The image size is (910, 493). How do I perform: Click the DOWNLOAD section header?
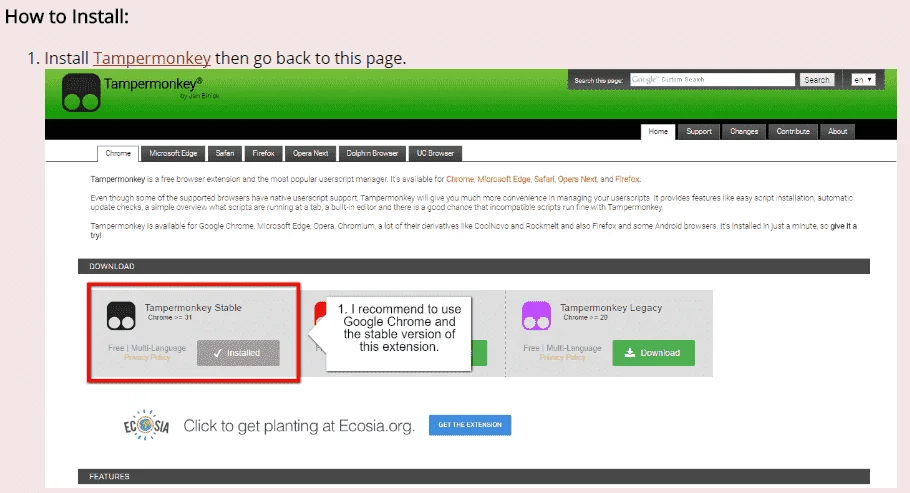click(474, 266)
